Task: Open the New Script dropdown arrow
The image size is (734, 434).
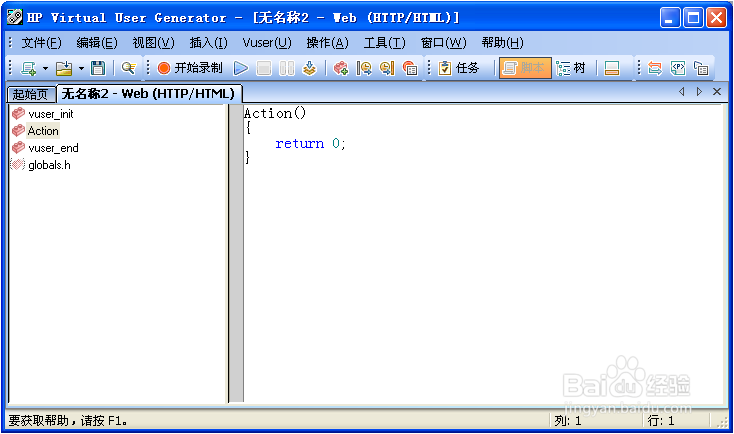Action: (x=45, y=68)
